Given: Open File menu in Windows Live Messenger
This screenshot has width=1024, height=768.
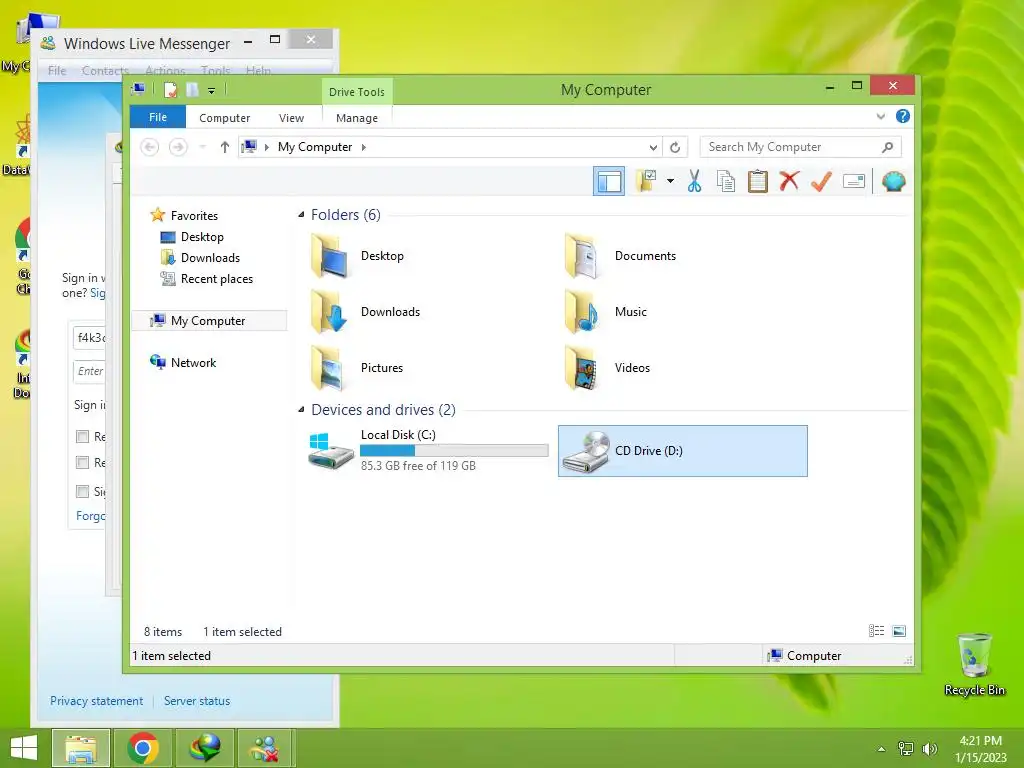Looking at the screenshot, I should click(57, 70).
